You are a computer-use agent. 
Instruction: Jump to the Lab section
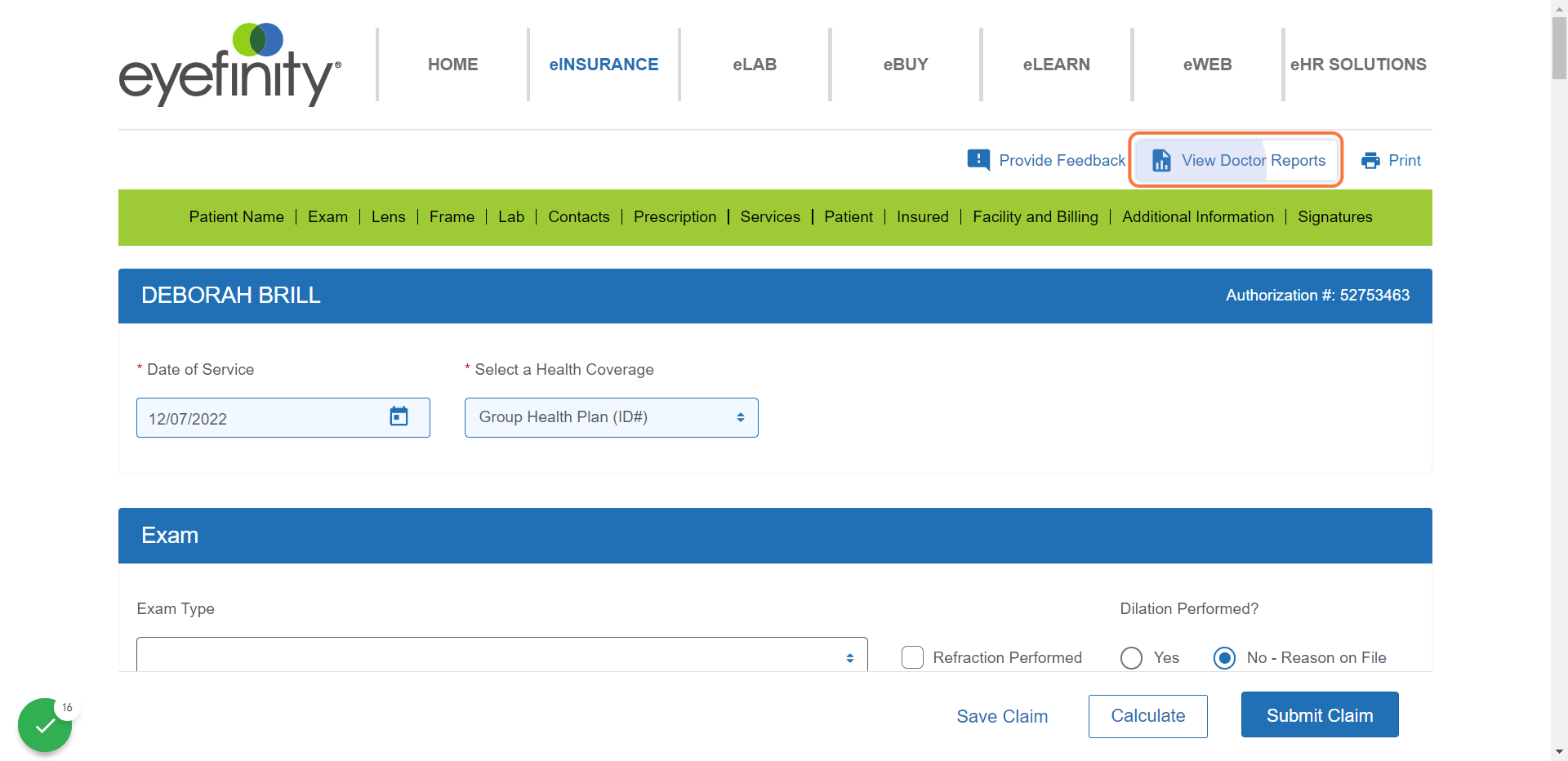(x=511, y=216)
